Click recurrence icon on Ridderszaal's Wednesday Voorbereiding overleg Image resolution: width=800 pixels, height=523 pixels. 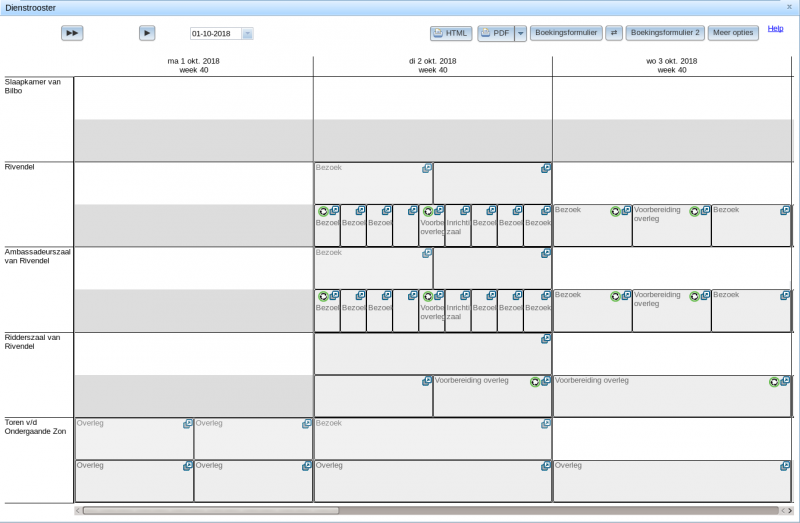pos(774,382)
